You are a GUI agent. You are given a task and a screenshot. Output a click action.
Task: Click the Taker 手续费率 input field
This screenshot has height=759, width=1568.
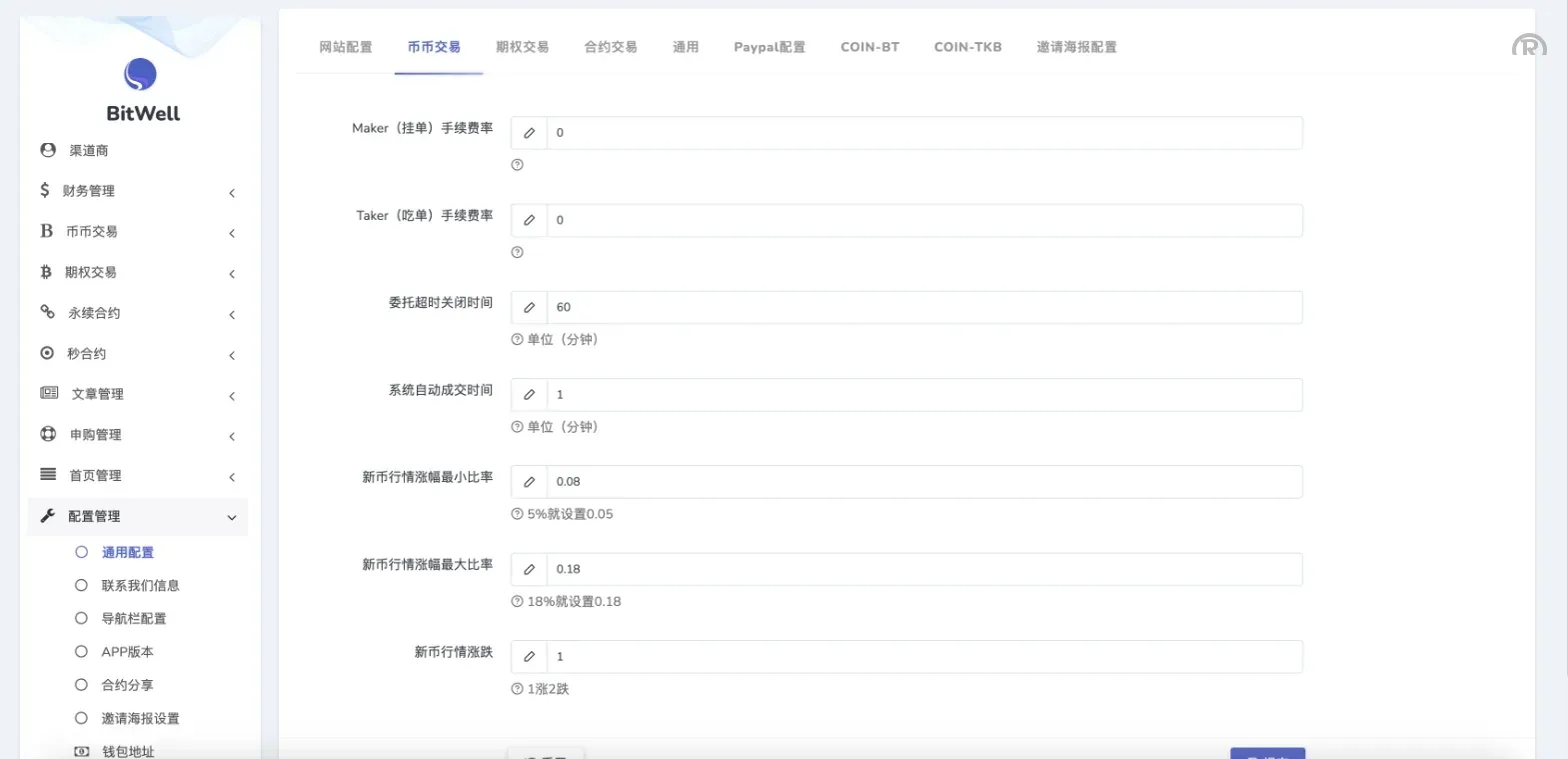coord(924,220)
